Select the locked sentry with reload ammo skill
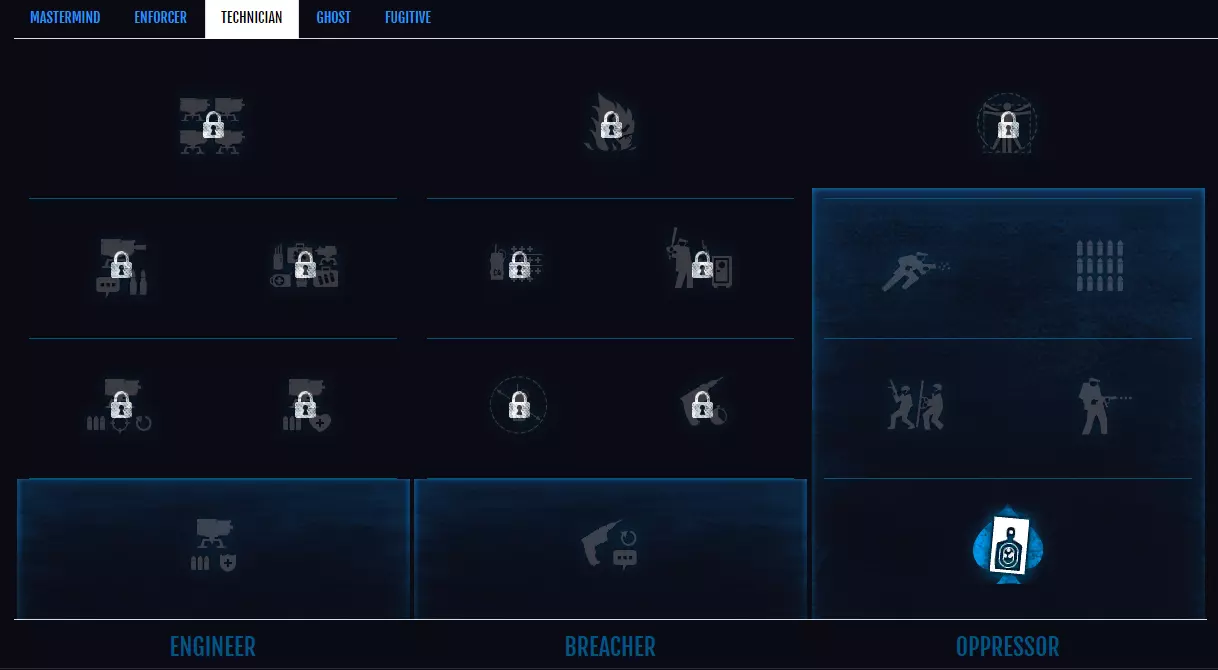 pyautogui.click(x=120, y=406)
